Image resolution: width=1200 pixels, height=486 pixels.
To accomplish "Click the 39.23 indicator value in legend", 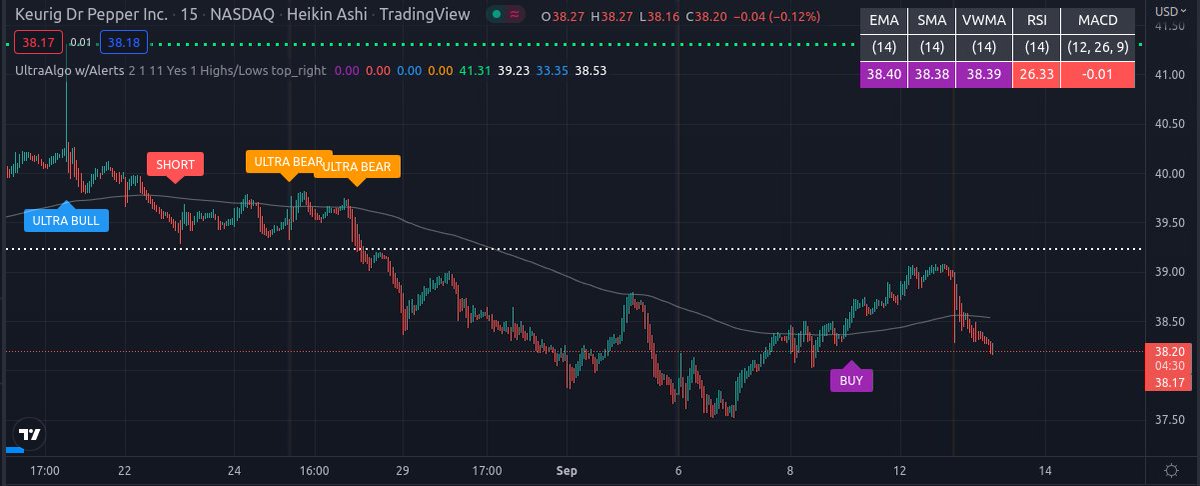I will pos(513,71).
